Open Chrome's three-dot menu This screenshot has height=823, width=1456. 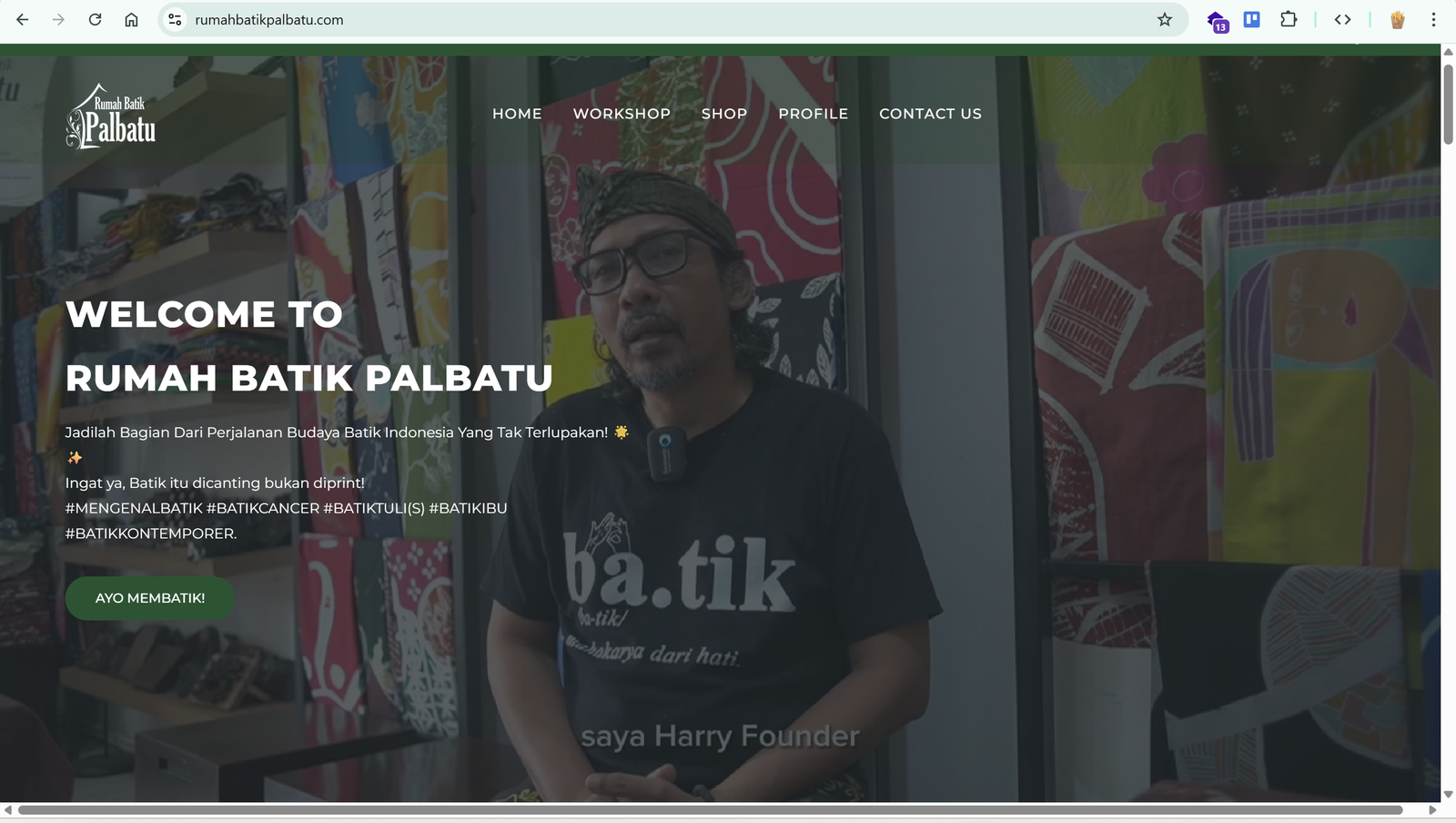point(1436,19)
